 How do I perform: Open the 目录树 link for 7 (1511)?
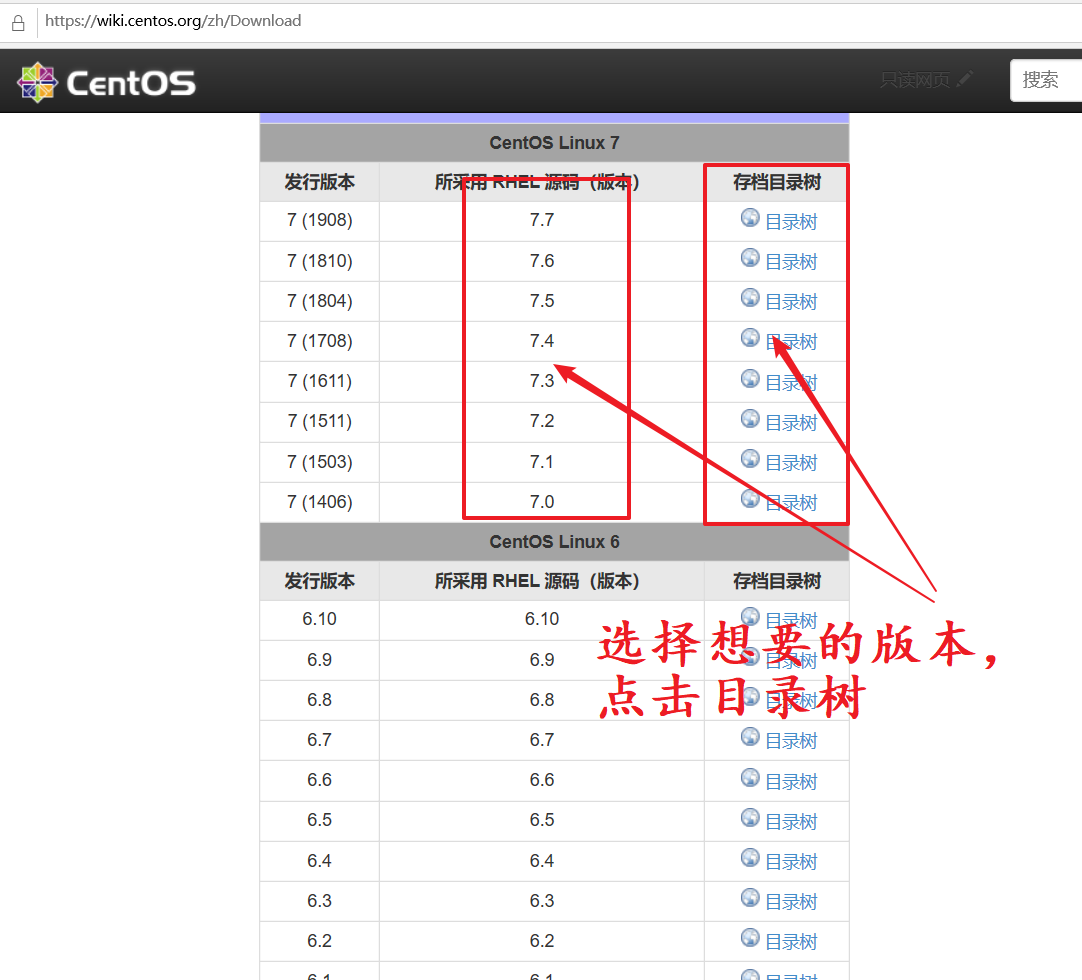791,422
